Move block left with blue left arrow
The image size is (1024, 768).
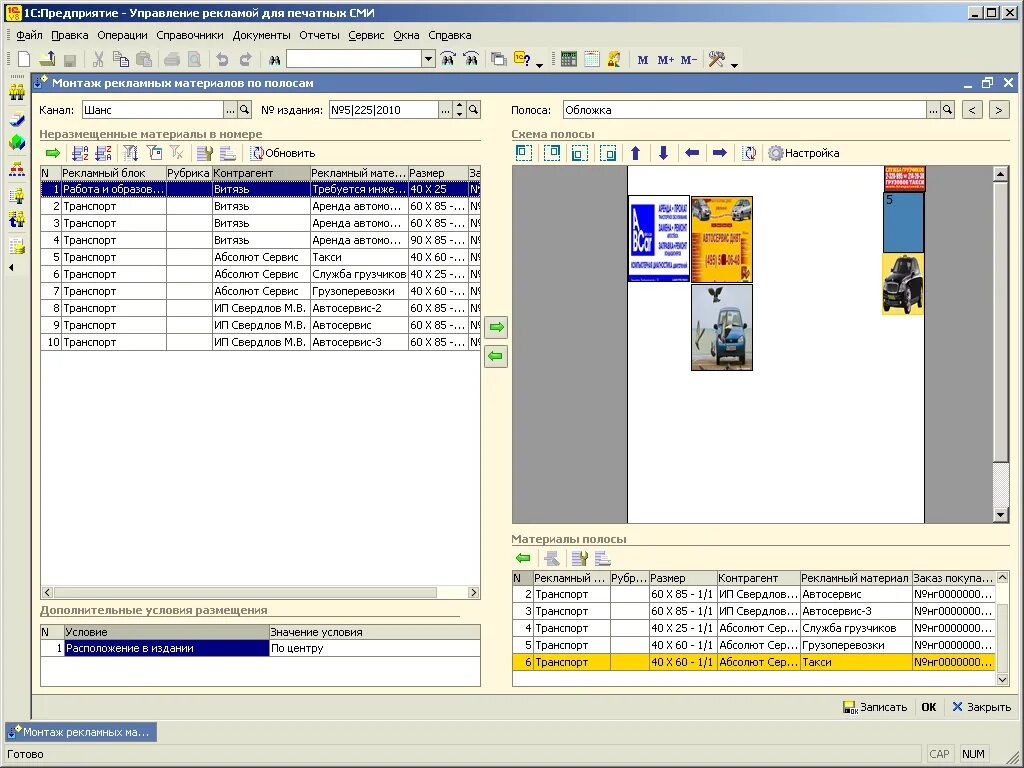pos(692,153)
